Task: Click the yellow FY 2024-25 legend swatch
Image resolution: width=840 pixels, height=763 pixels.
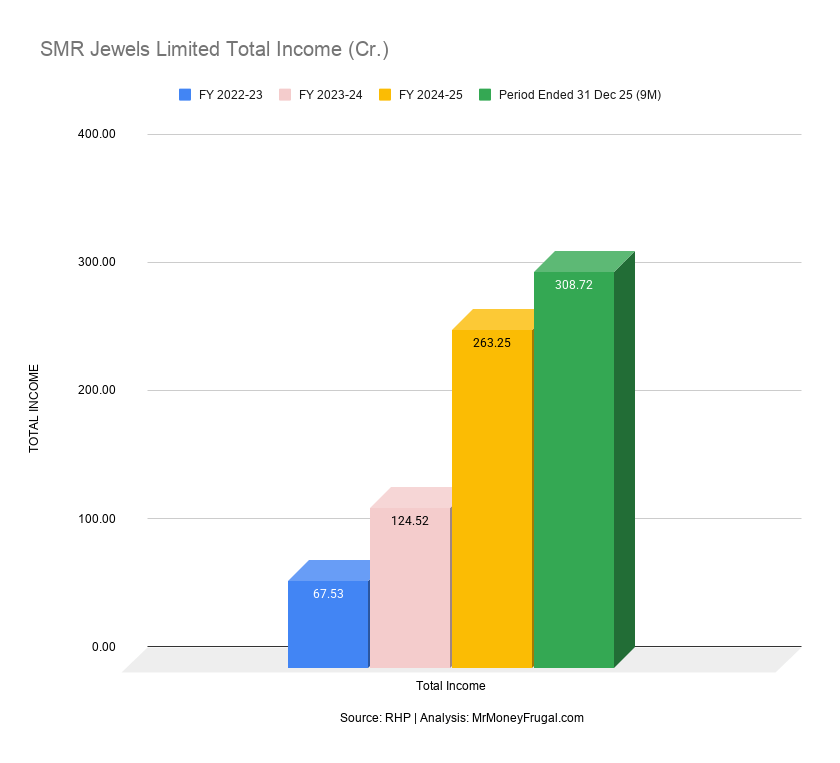Action: click(385, 95)
